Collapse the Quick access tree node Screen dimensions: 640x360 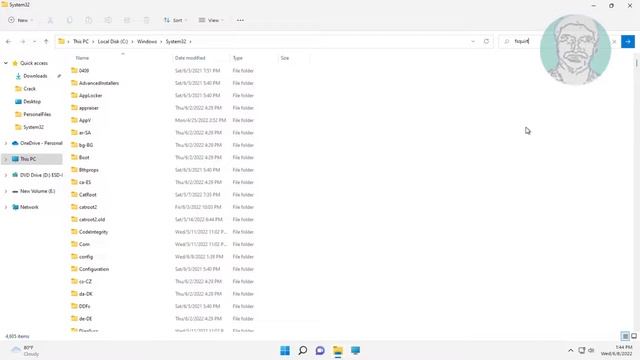6,63
